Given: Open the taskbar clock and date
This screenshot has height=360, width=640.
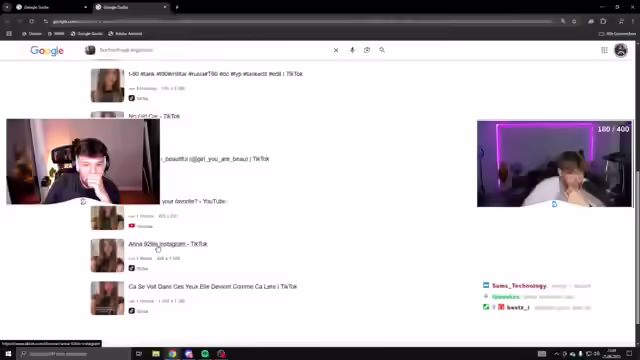Looking at the screenshot, I should pos(611,353).
